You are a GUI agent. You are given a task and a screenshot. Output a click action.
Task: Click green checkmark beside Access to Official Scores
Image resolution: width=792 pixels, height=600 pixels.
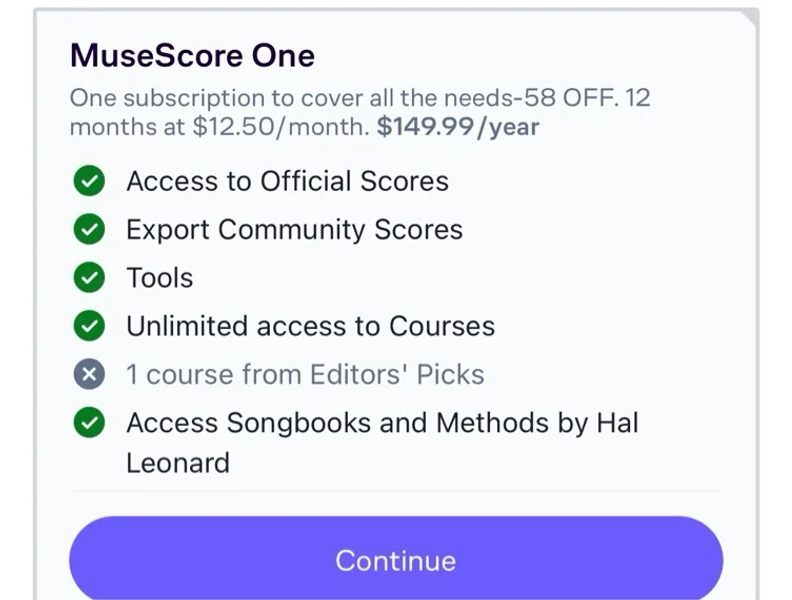pyautogui.click(x=89, y=181)
